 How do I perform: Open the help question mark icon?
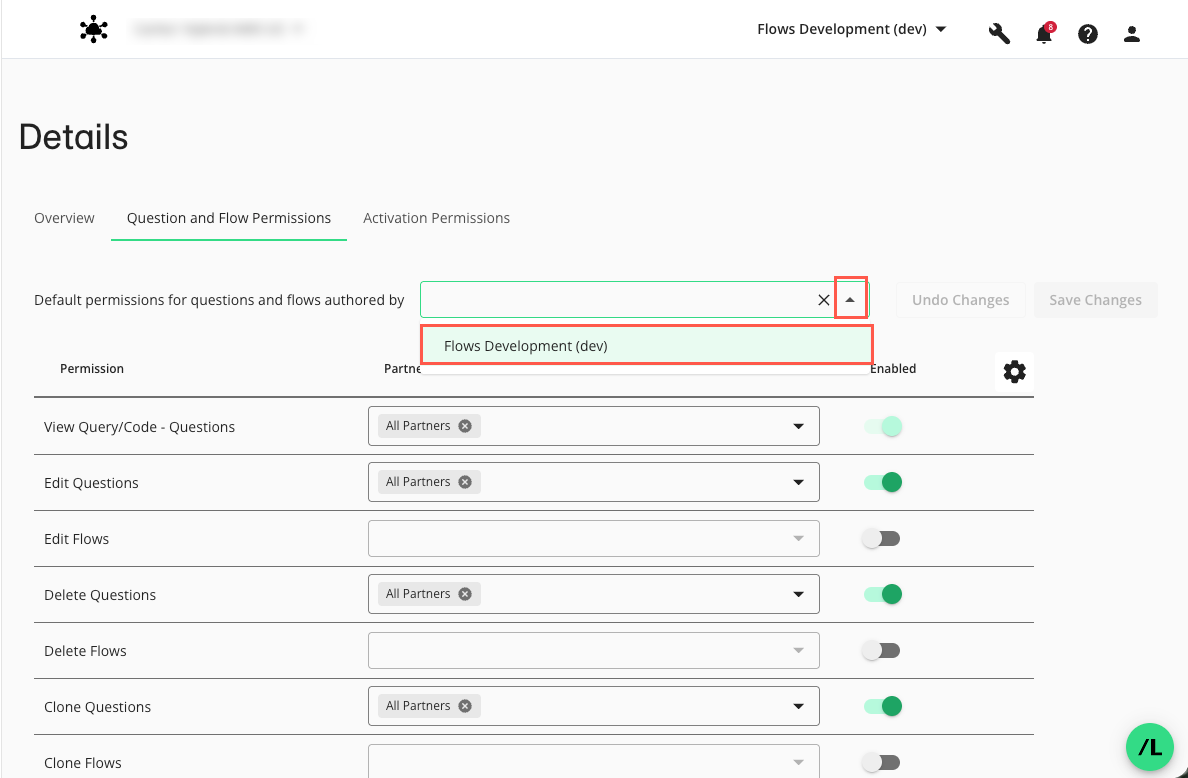point(1088,33)
